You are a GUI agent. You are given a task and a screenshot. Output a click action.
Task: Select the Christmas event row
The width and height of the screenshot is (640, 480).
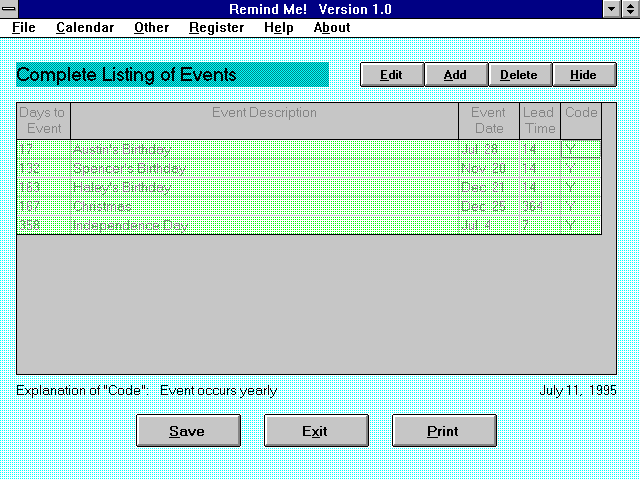pyautogui.click(x=264, y=206)
